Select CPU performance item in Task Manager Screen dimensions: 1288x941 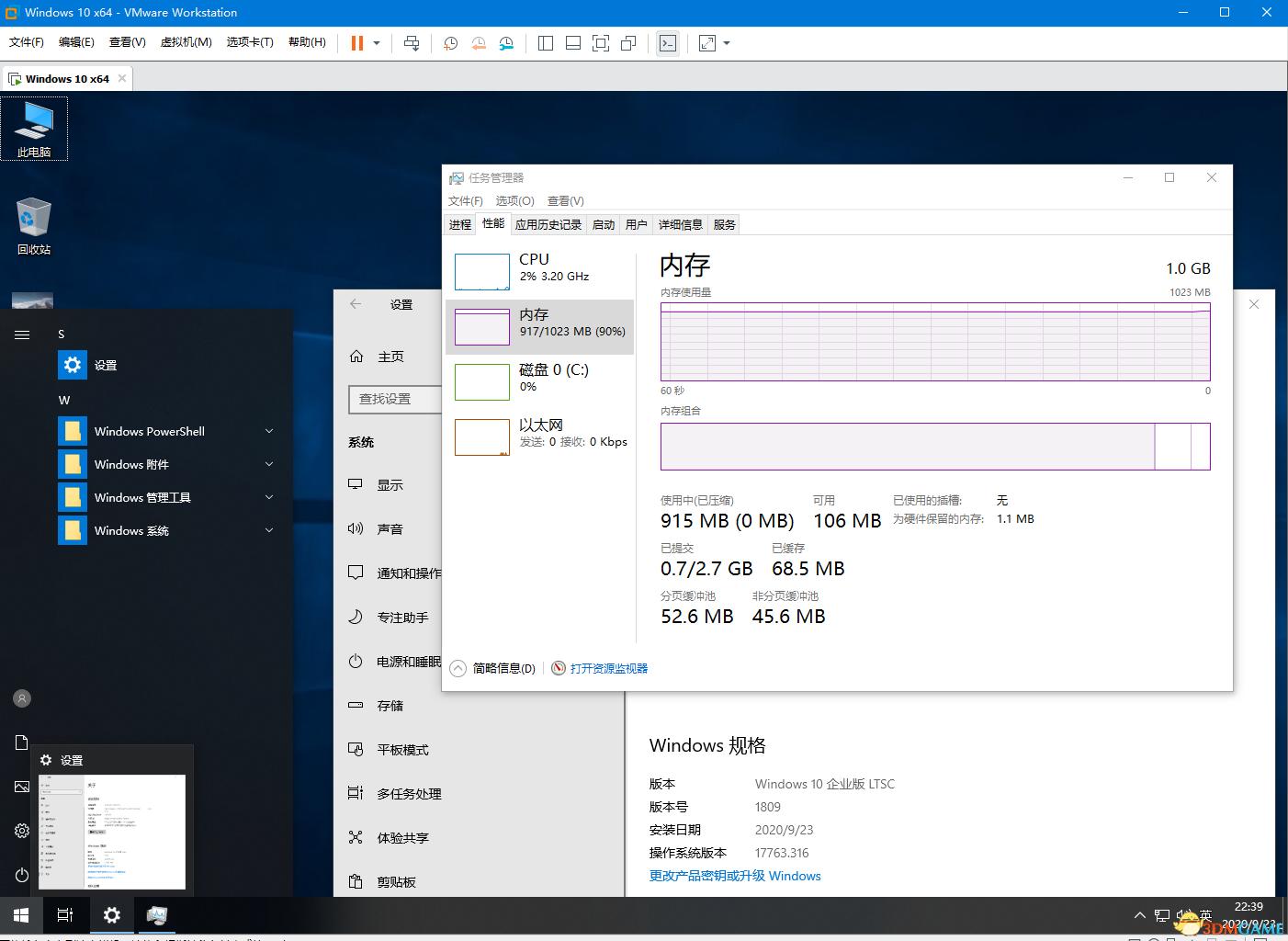tap(540, 271)
